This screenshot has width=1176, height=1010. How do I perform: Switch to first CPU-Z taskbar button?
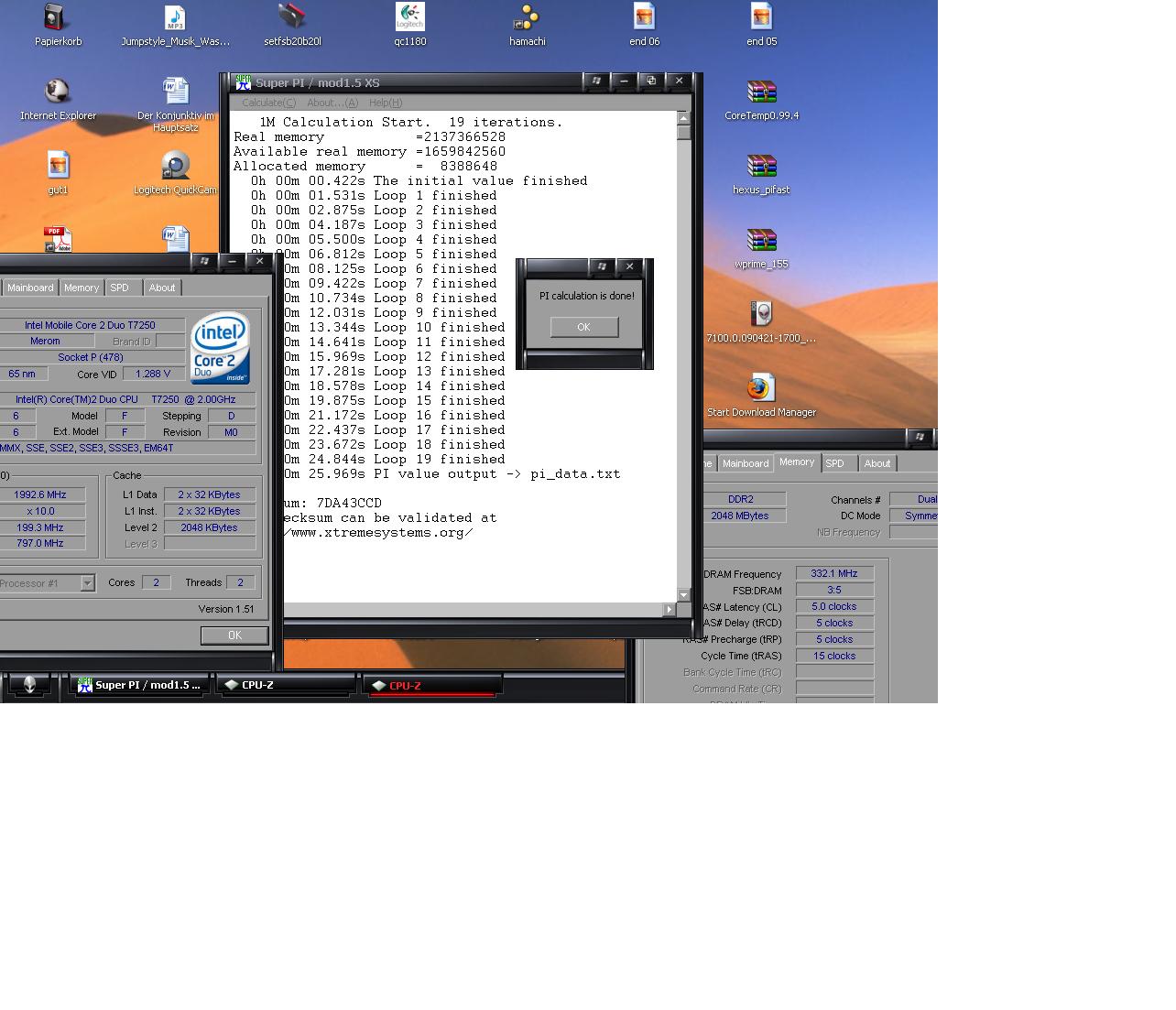286,685
